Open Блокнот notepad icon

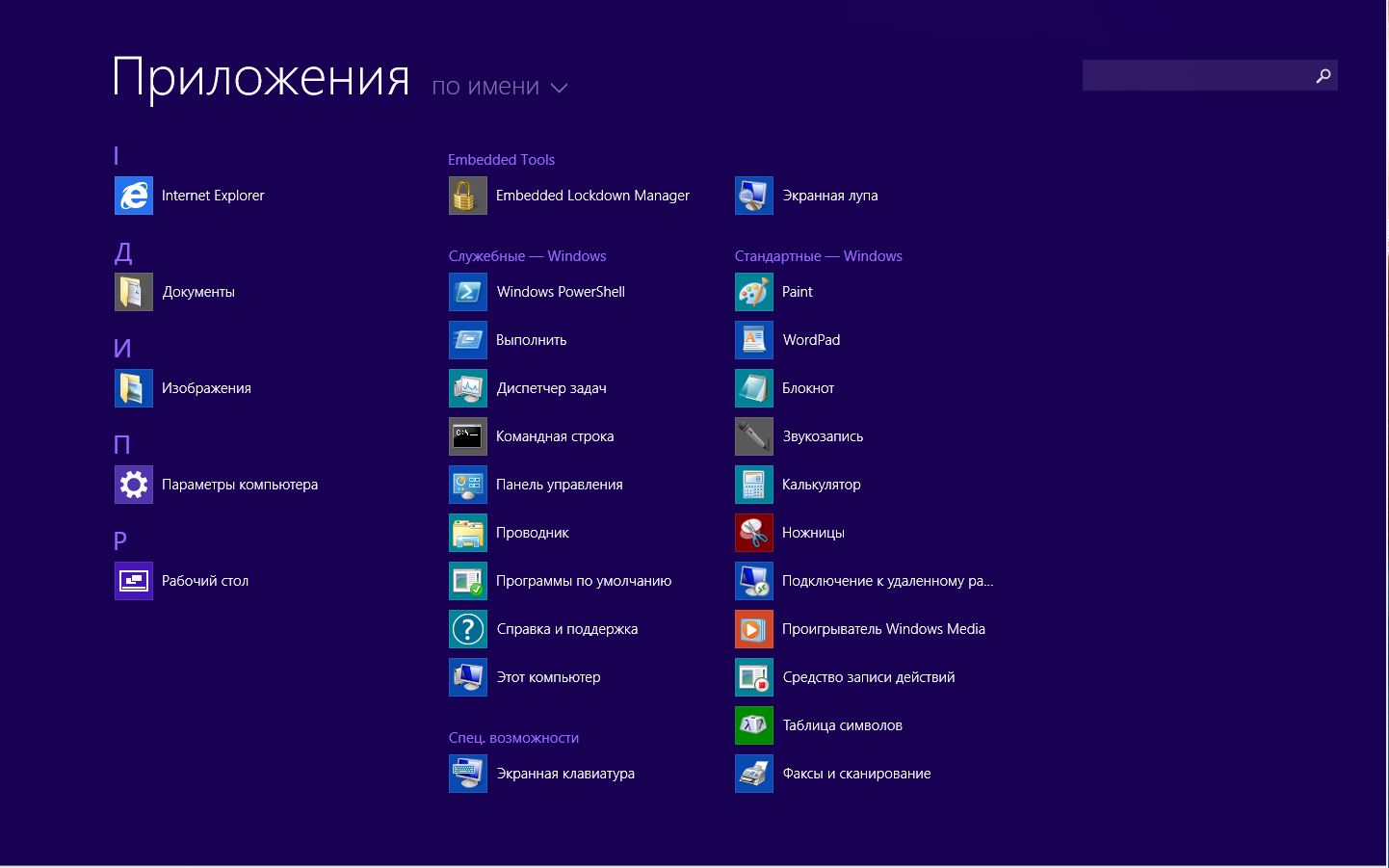tap(754, 388)
